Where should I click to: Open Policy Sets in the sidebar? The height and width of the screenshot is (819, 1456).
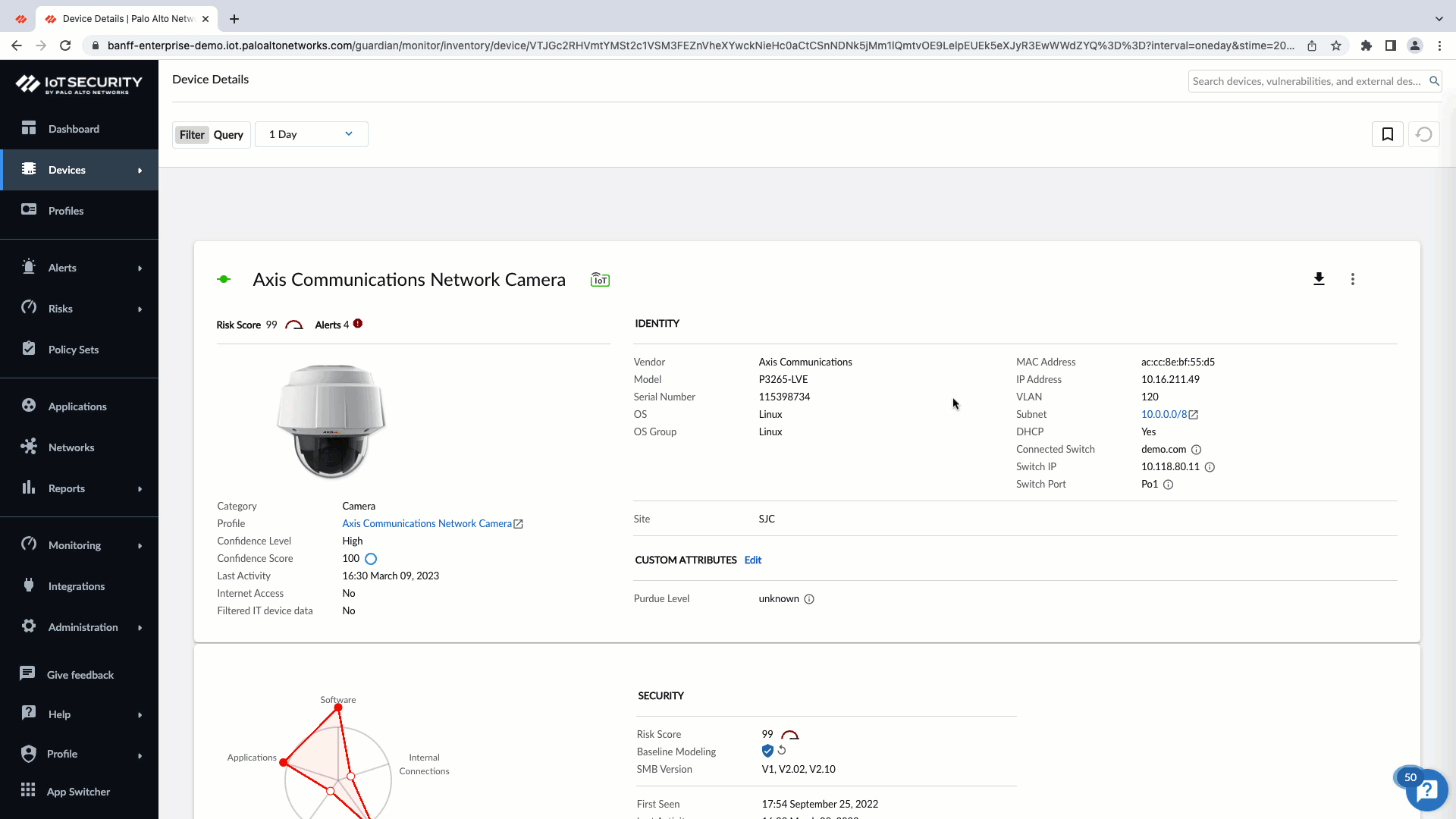[x=74, y=350]
